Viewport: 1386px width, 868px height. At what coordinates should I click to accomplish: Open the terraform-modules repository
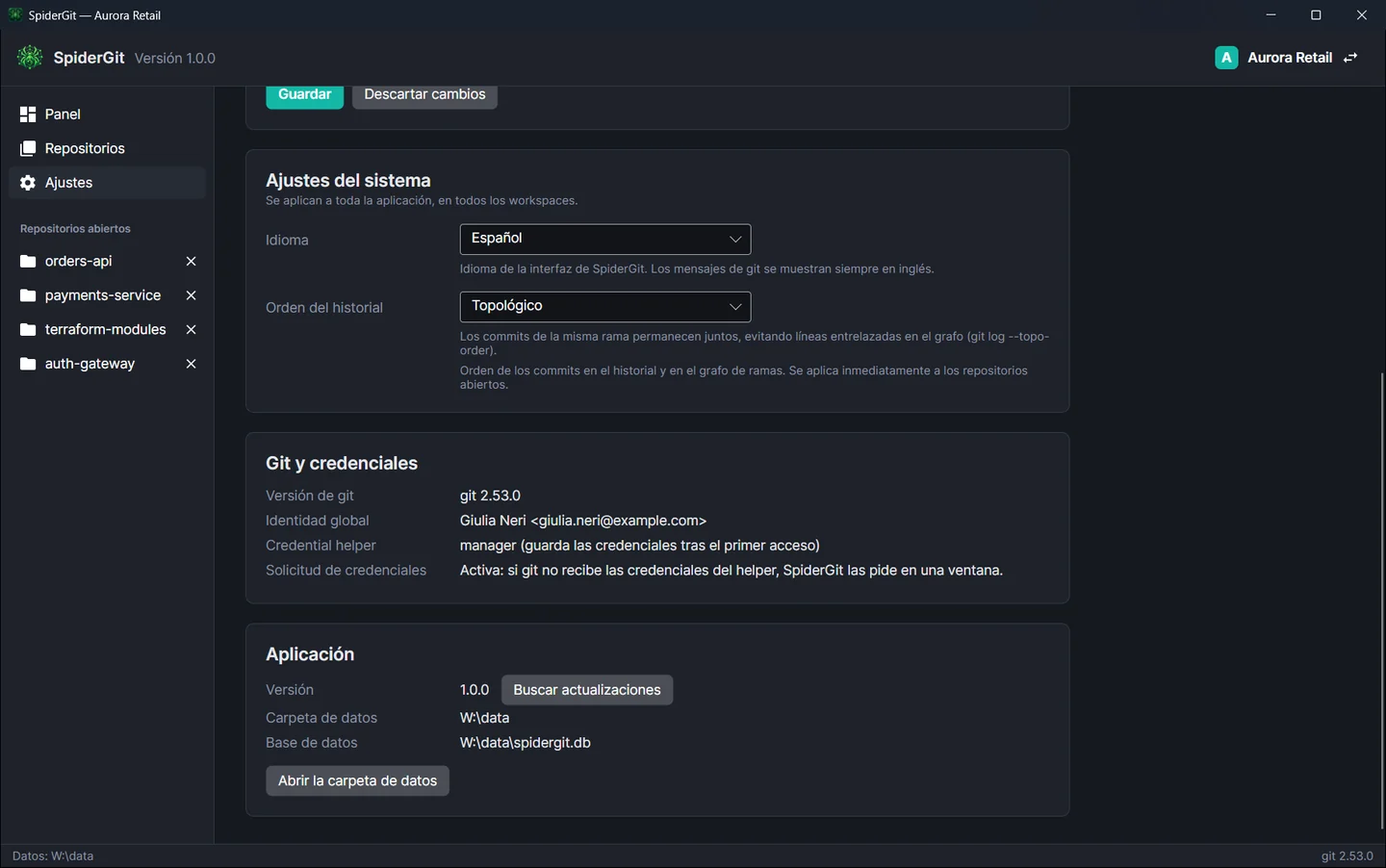pyautogui.click(x=105, y=330)
